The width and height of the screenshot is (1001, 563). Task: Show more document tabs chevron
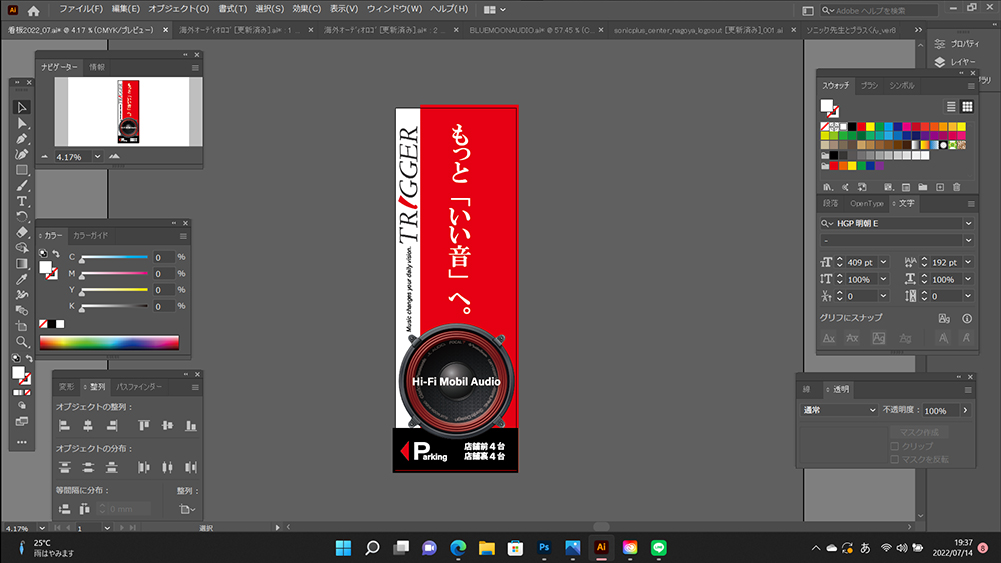918,30
